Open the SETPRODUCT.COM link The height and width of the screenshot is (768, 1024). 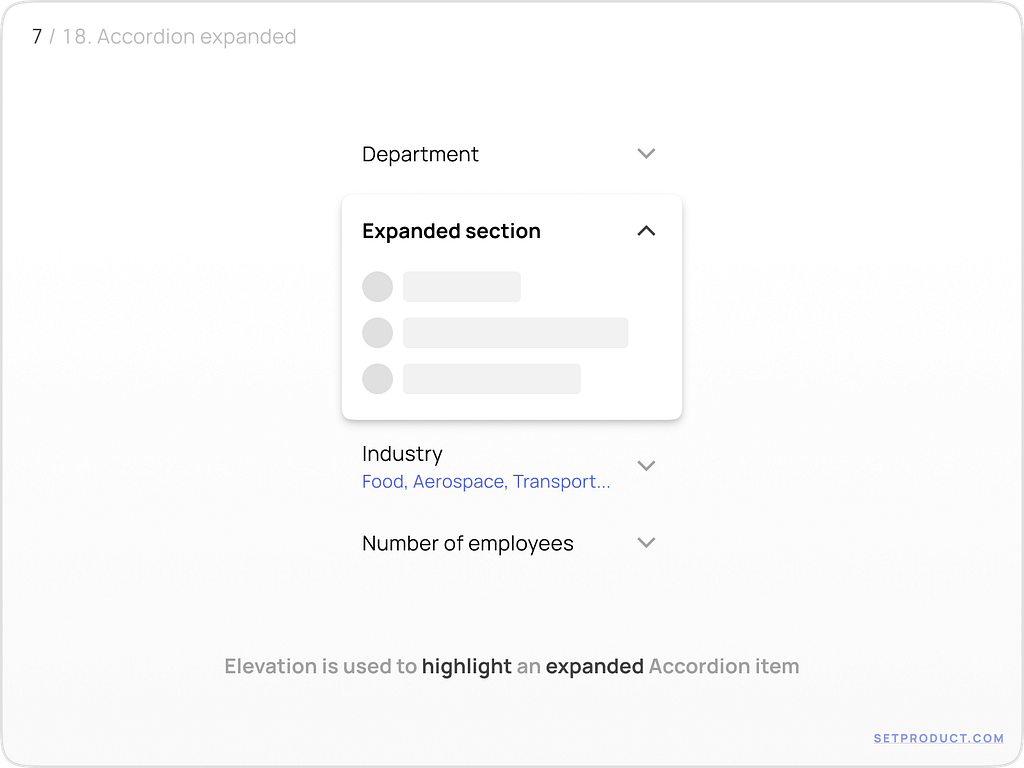938,738
